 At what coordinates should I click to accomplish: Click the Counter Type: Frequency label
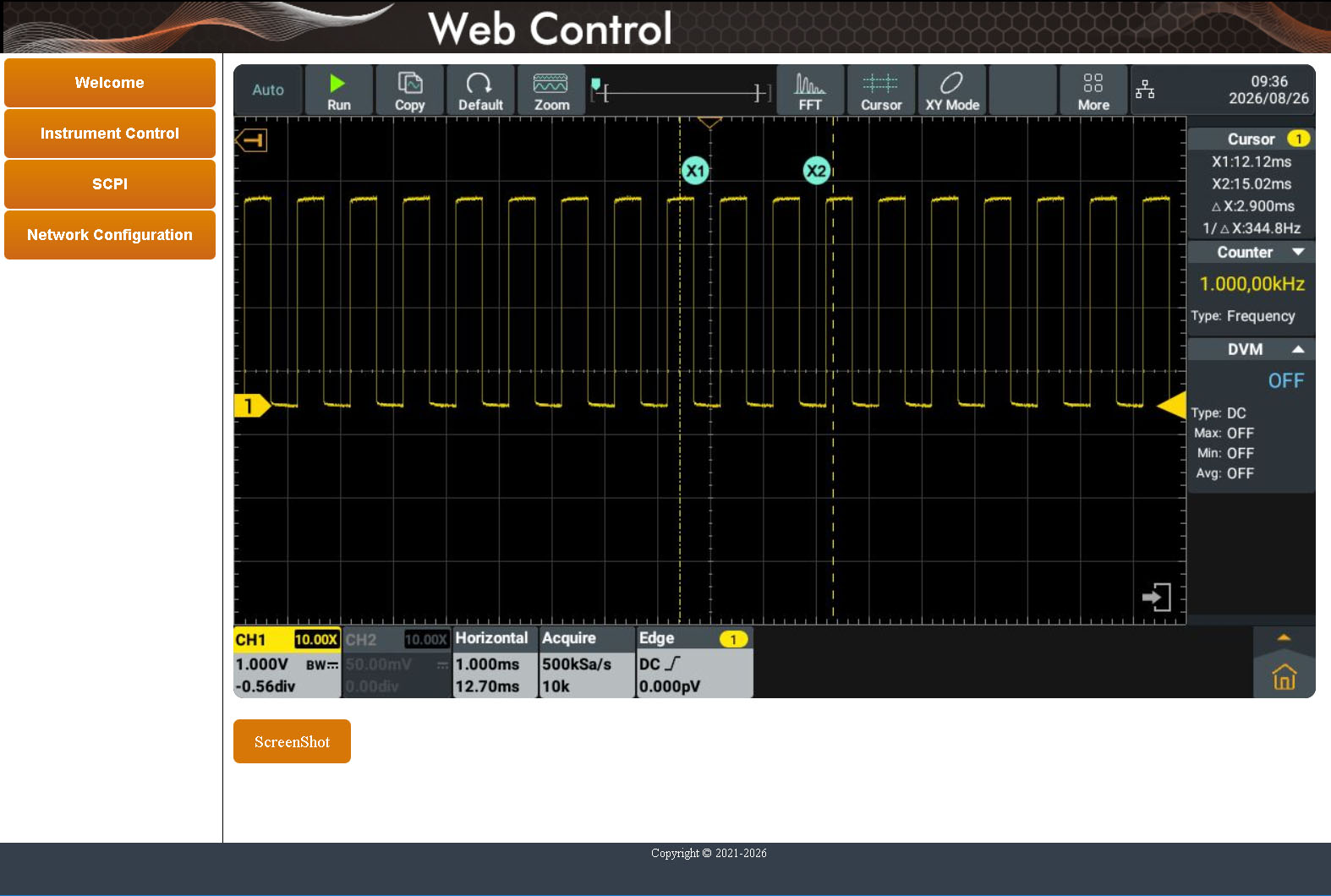(x=1243, y=316)
